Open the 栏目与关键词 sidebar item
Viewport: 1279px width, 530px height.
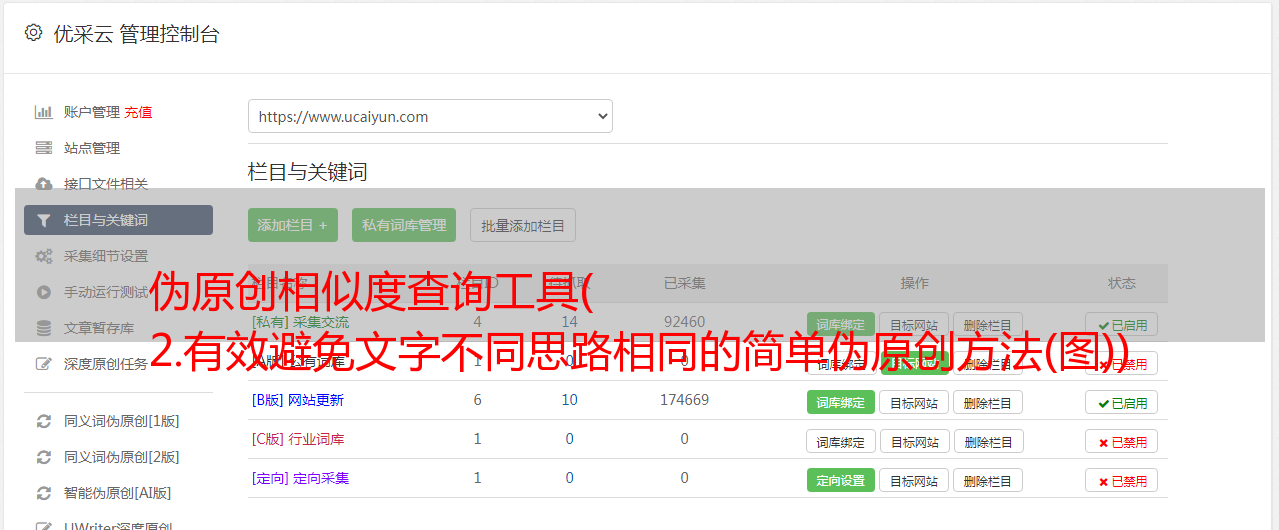pos(118,220)
